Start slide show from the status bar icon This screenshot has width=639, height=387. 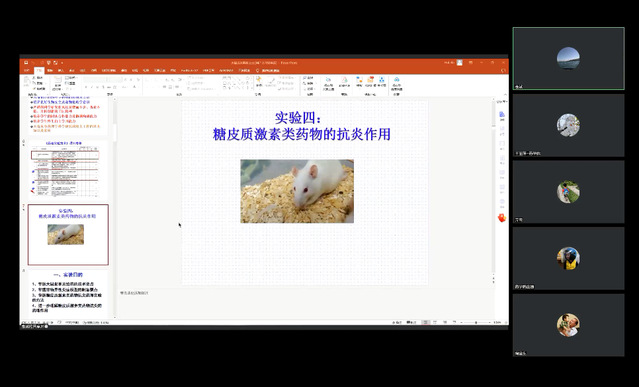(454, 322)
